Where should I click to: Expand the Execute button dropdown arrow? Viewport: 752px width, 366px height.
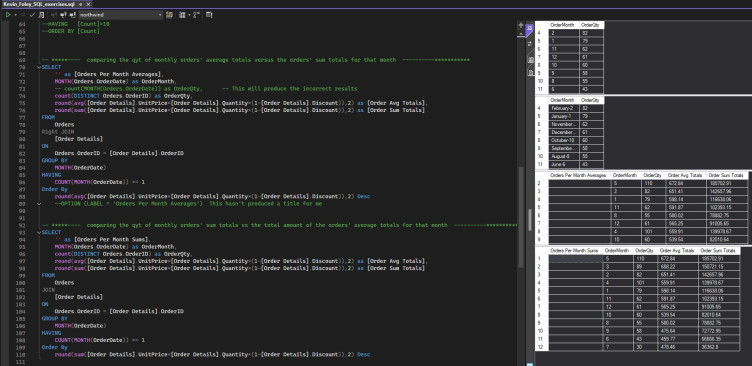[16, 15]
